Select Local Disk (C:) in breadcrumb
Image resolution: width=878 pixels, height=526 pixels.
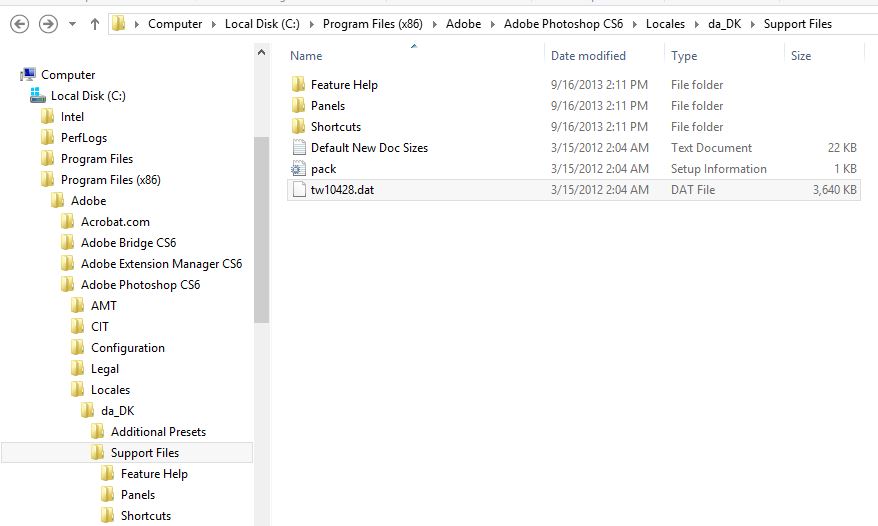coord(262,24)
